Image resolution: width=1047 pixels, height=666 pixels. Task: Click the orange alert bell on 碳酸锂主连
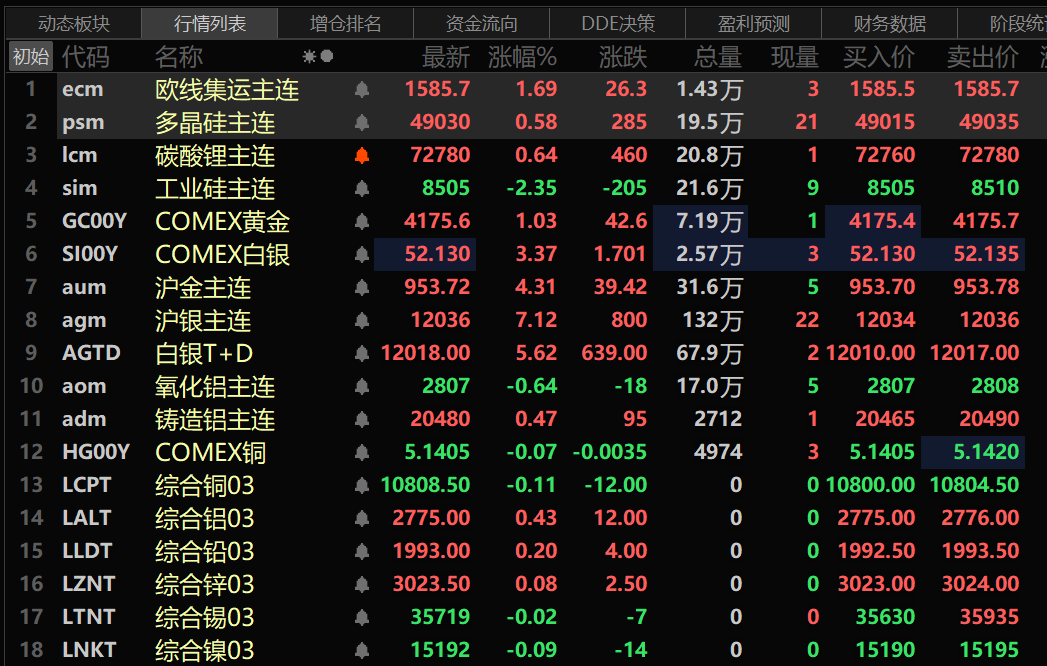click(362, 156)
